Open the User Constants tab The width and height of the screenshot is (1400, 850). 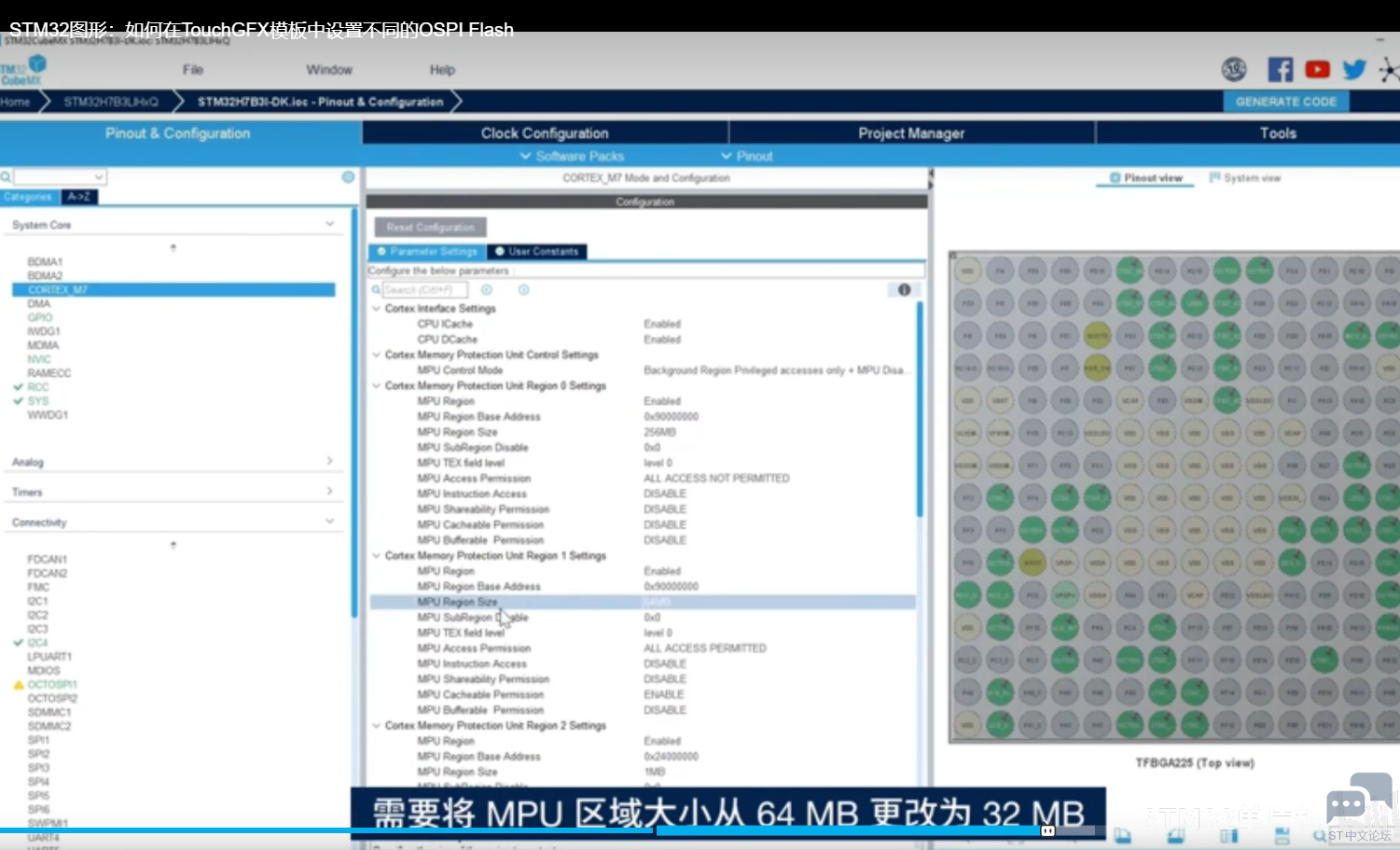pyautogui.click(x=537, y=252)
